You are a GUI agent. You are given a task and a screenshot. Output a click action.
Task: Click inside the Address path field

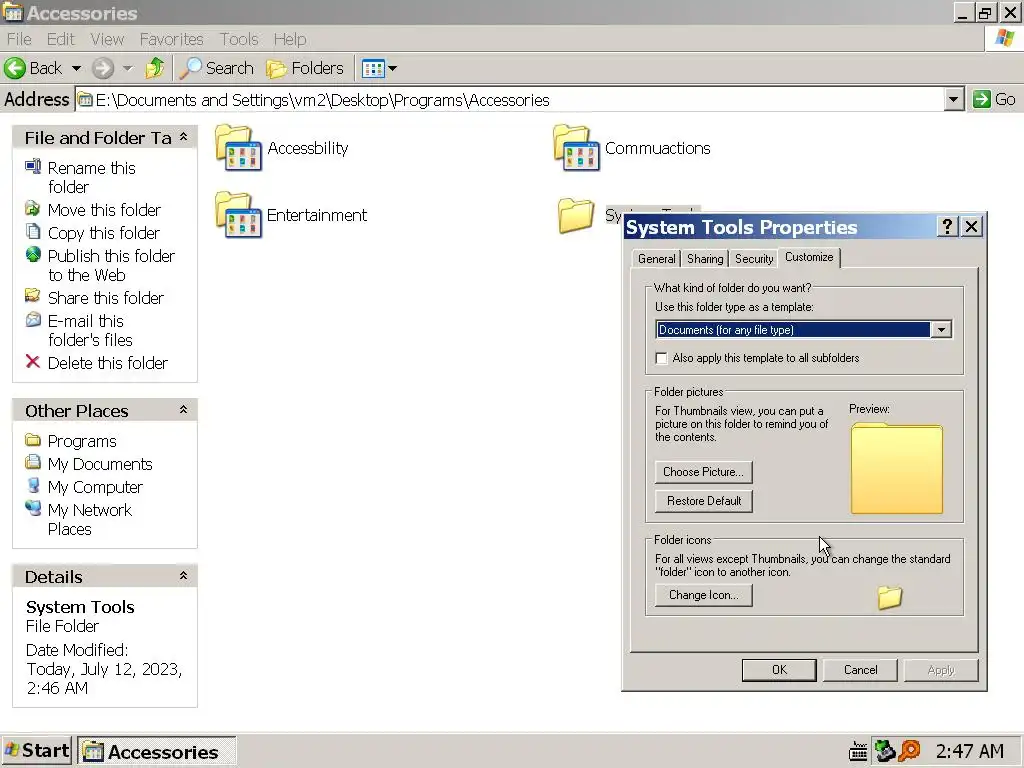(x=509, y=99)
